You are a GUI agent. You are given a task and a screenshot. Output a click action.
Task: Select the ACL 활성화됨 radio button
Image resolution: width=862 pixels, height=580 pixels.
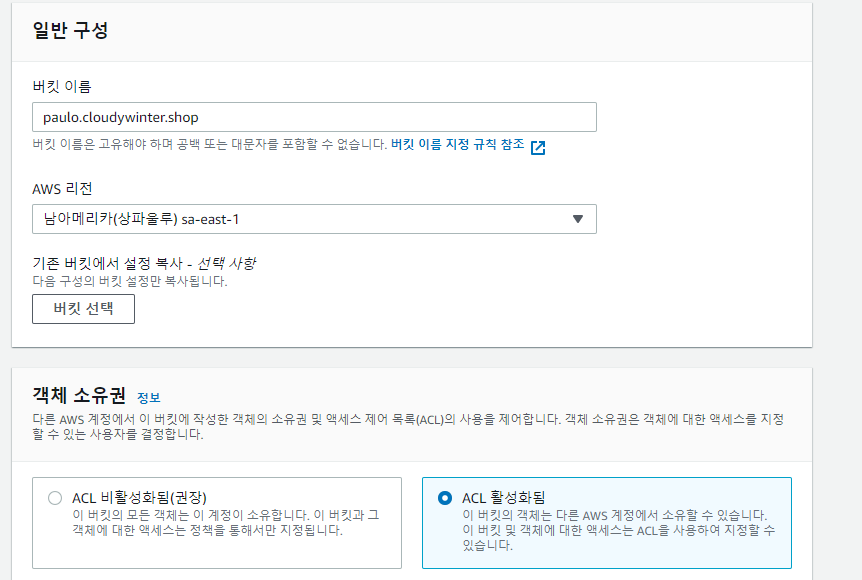[445, 498]
